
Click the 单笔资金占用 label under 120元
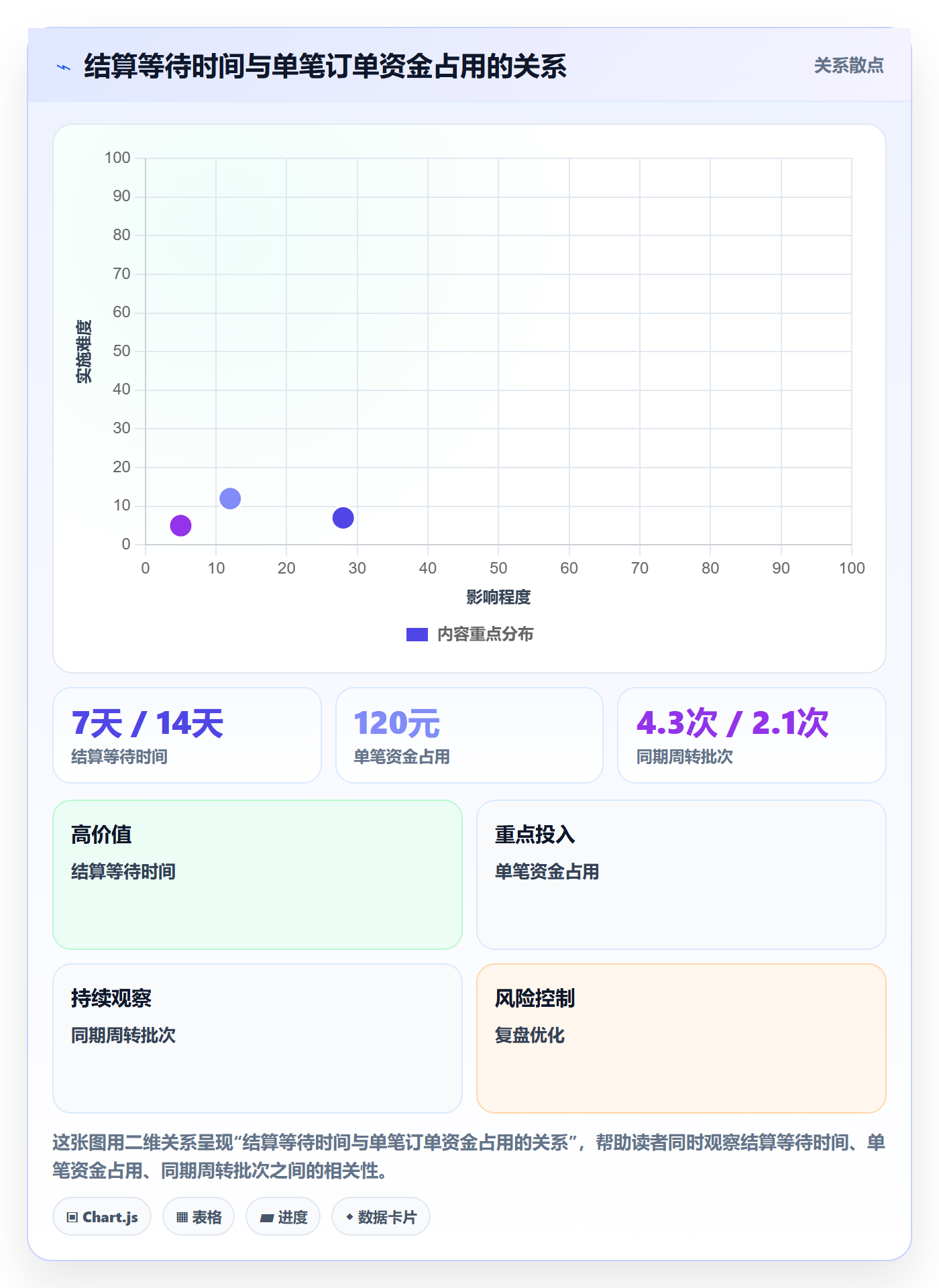click(x=402, y=757)
